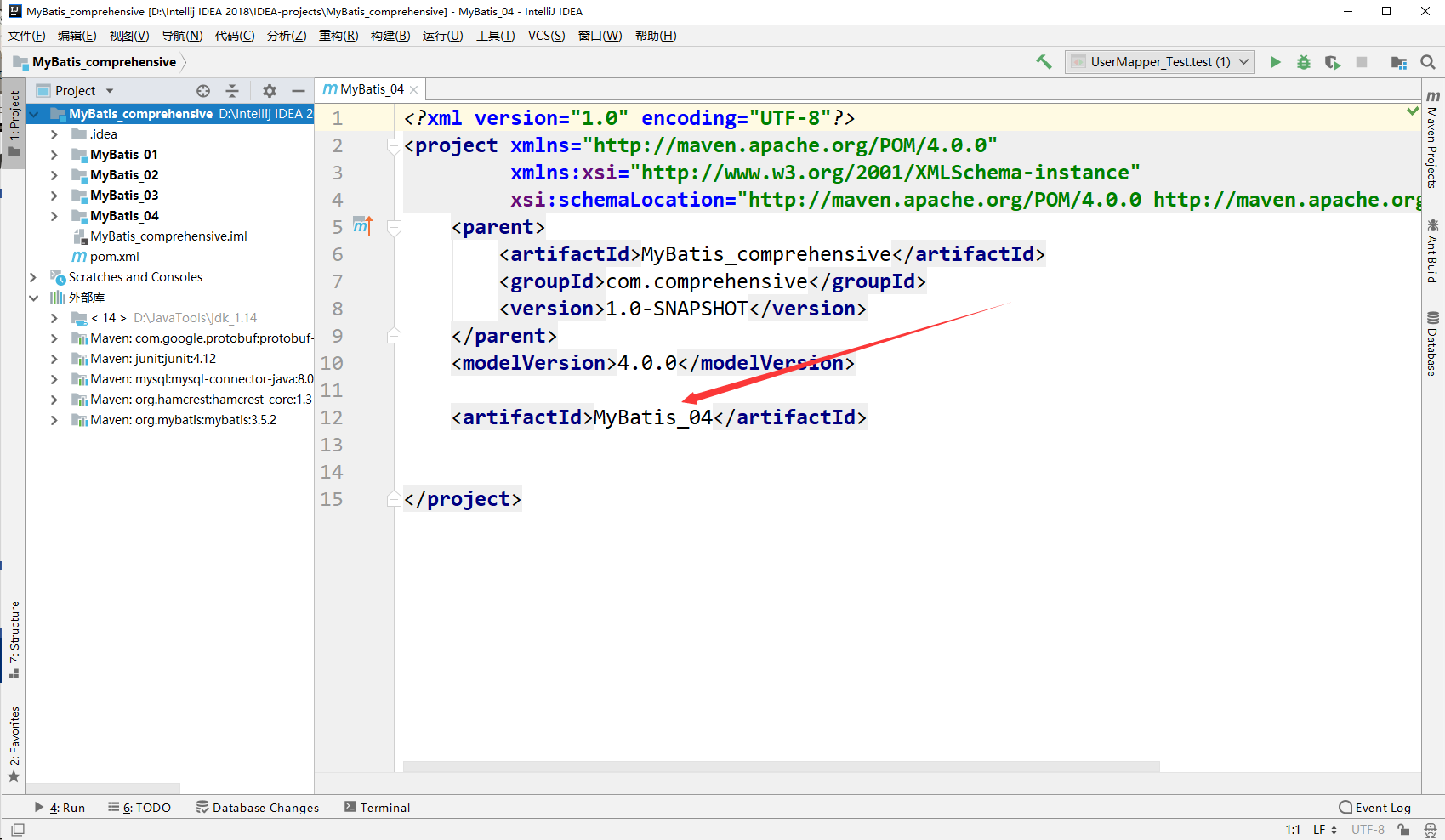Open the run configuration dropdown UserMapper_Test.test
This screenshot has width=1445, height=840.
coord(1160,62)
